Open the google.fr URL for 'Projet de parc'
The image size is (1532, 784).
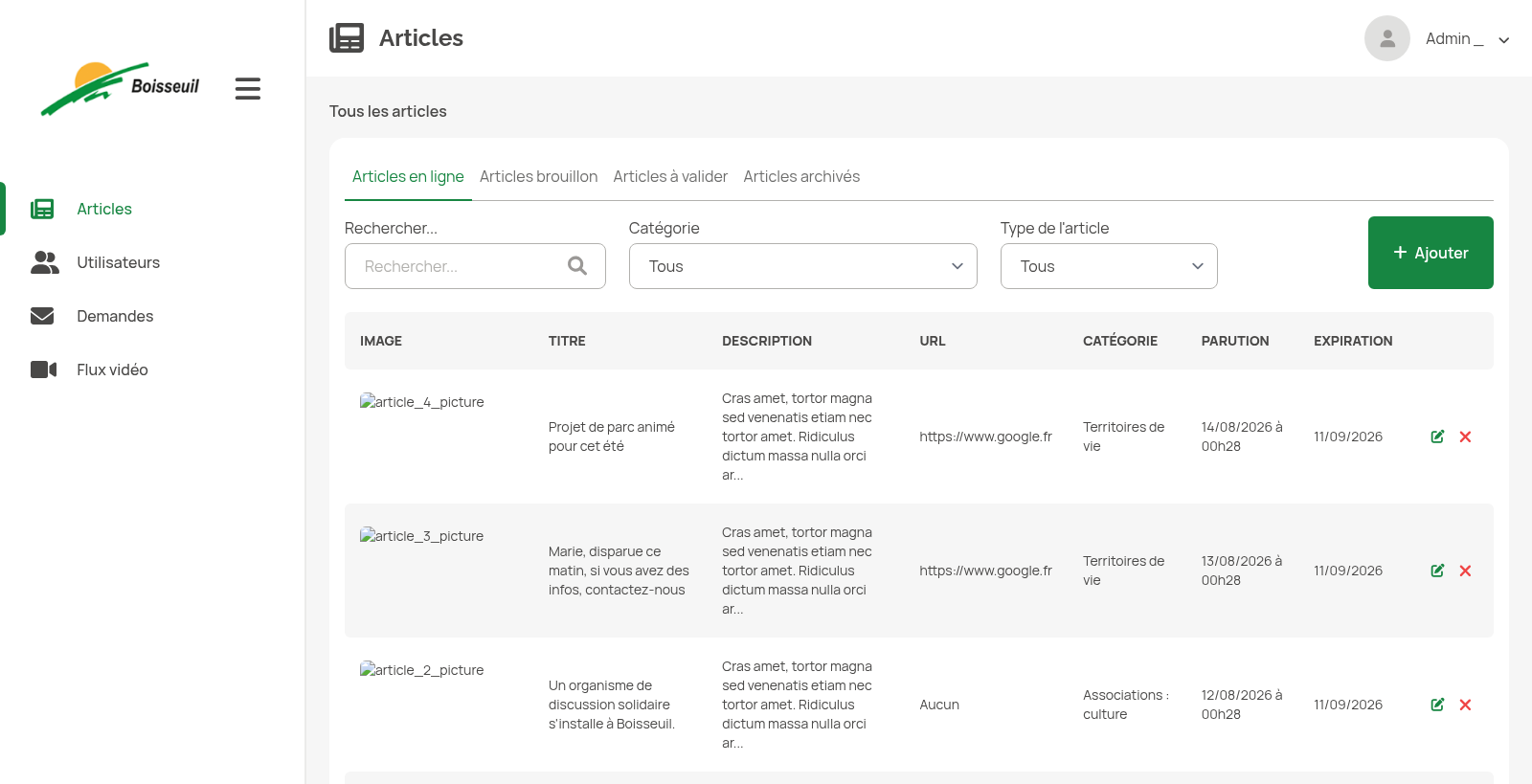(985, 437)
